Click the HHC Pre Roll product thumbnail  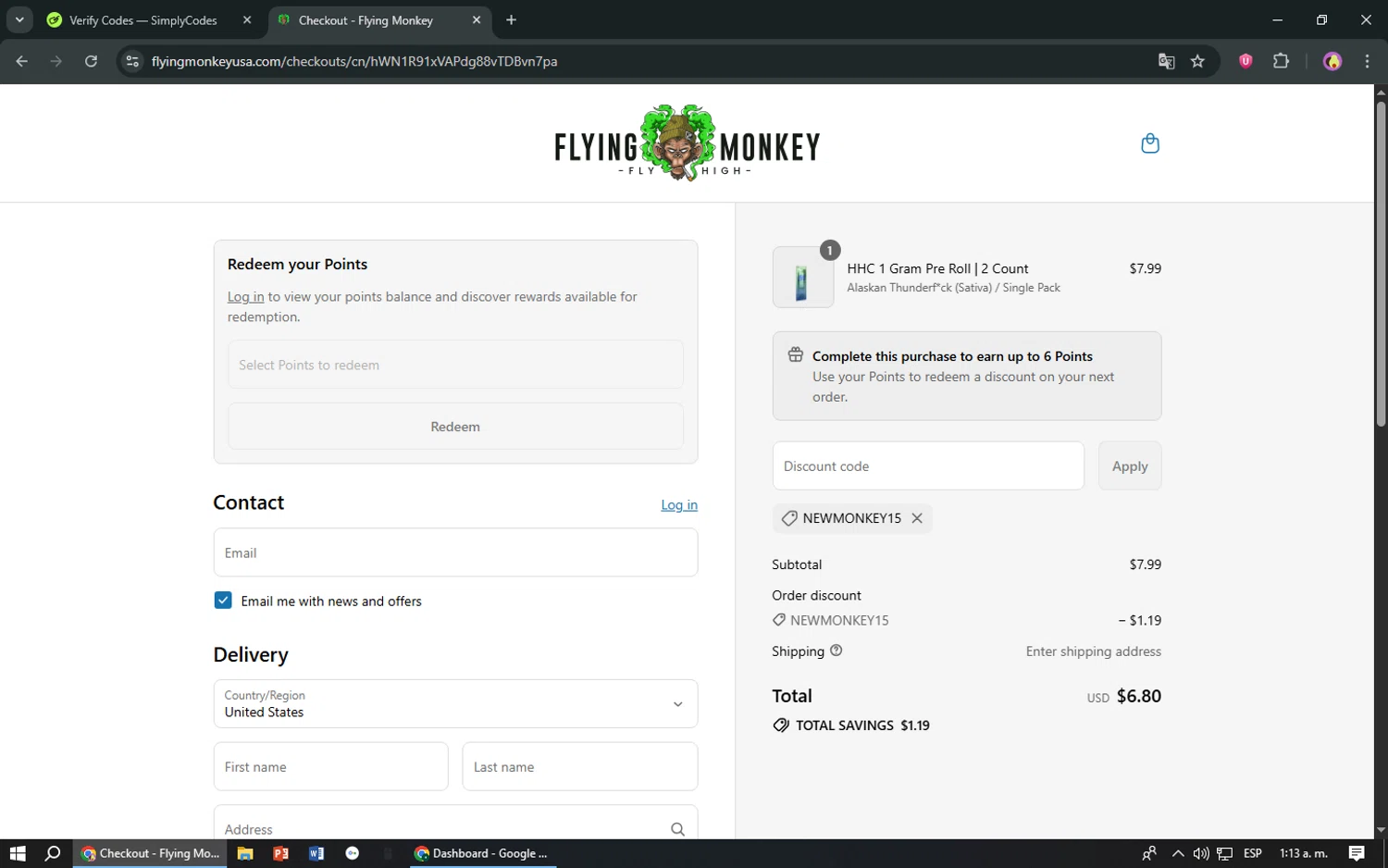[x=802, y=278]
